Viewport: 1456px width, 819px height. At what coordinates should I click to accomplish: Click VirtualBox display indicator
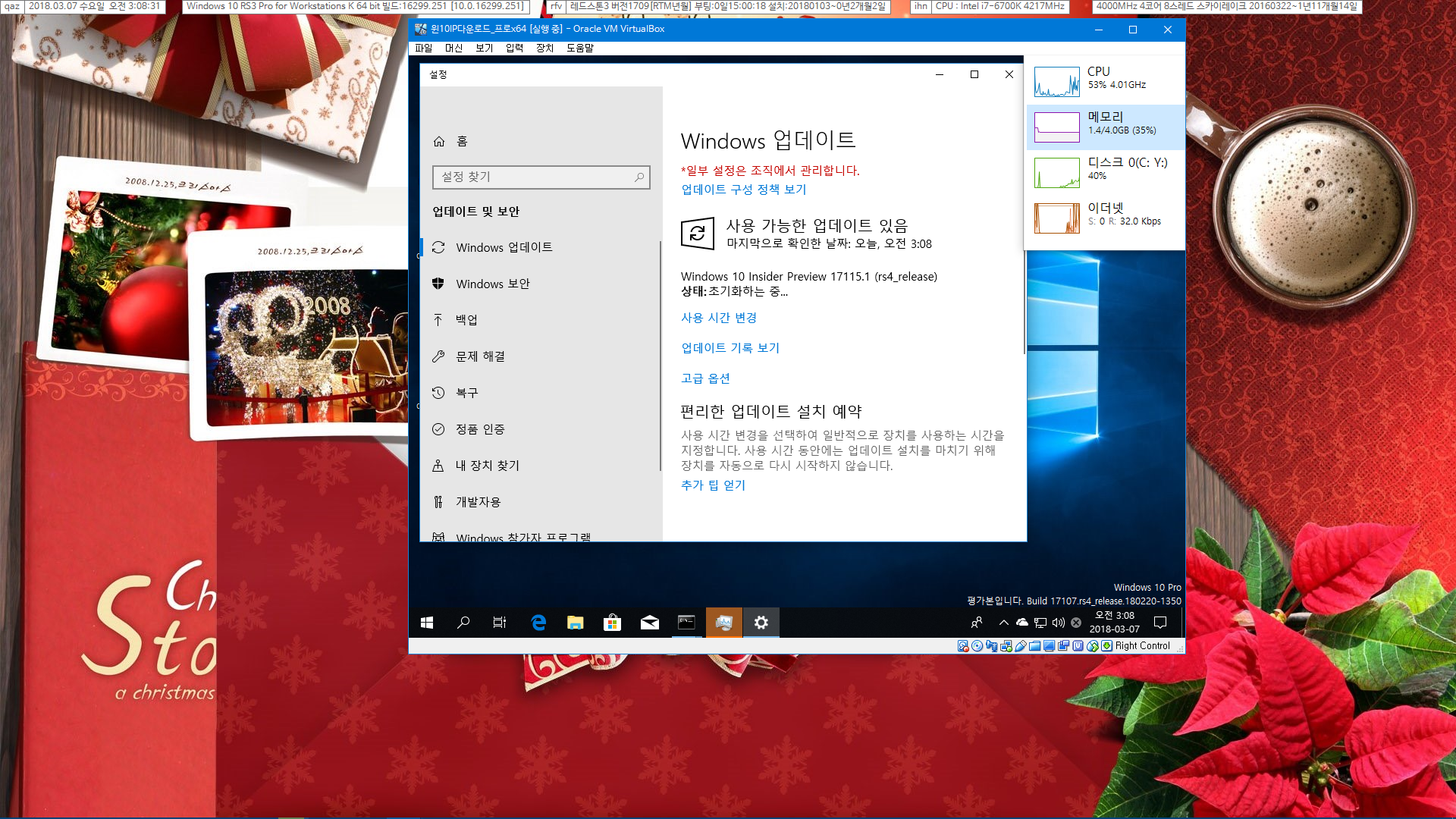pos(1049,646)
